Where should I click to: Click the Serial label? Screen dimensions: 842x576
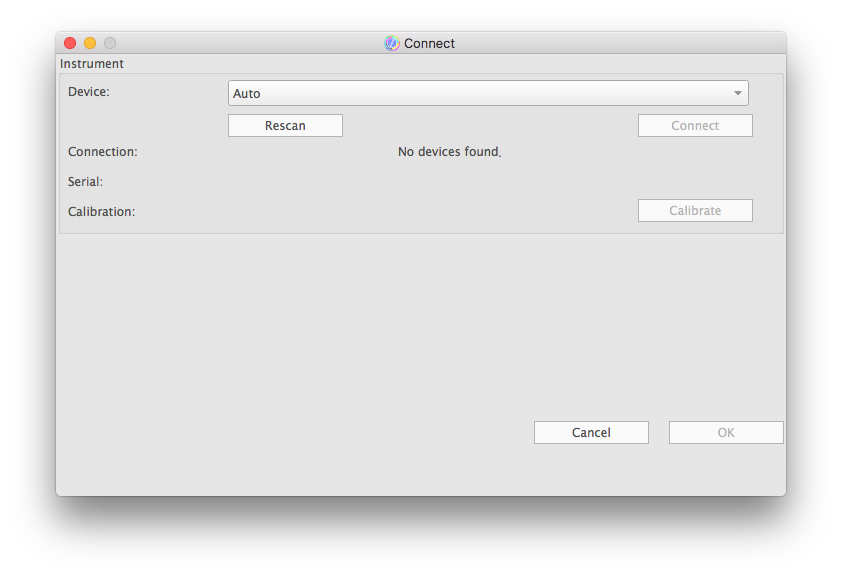pos(86,182)
